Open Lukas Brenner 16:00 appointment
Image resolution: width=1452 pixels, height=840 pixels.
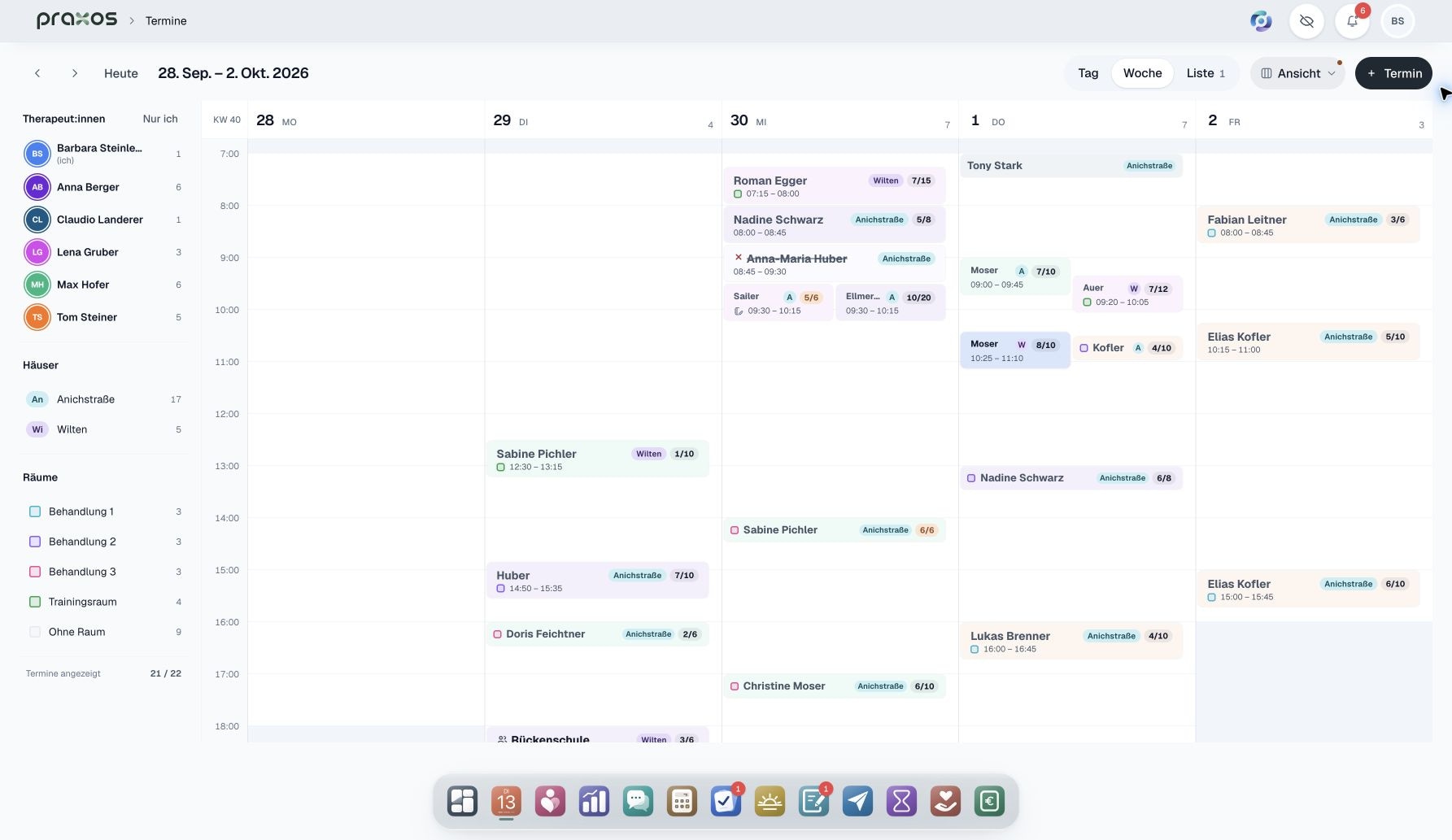(1070, 642)
